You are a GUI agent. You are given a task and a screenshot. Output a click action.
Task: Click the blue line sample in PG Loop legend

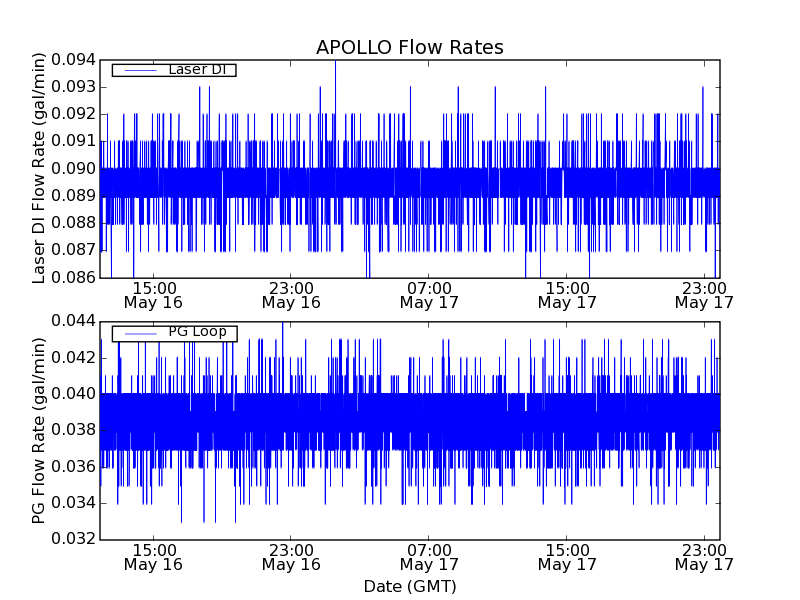tap(138, 333)
